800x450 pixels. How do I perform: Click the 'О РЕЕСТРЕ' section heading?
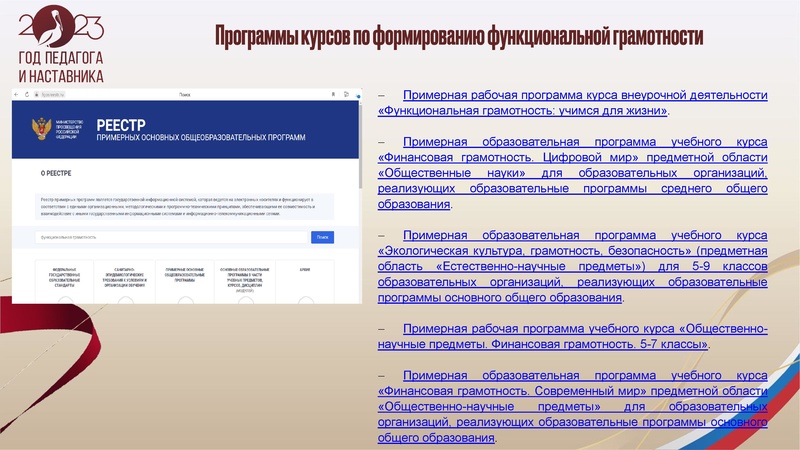coord(56,173)
